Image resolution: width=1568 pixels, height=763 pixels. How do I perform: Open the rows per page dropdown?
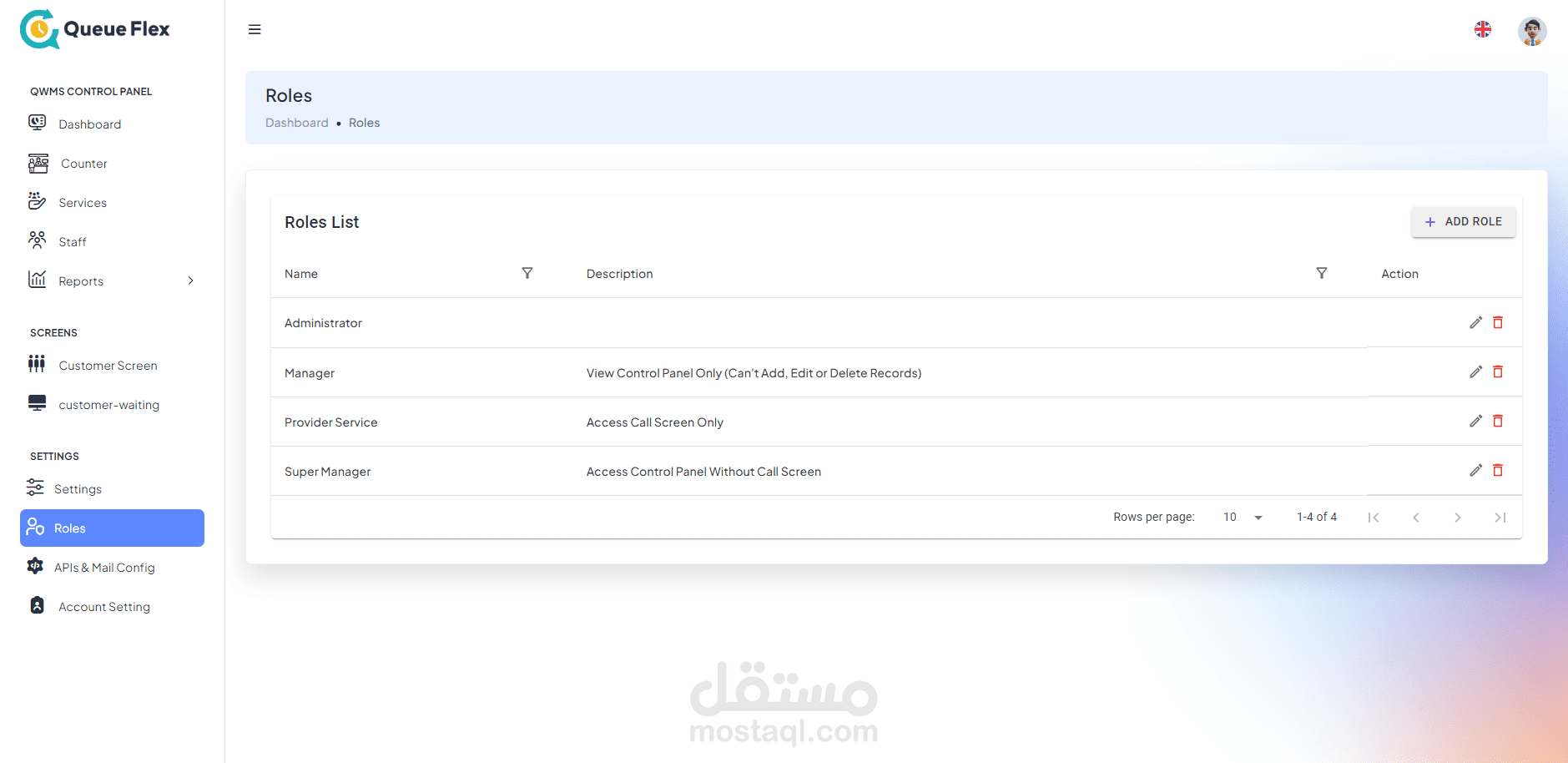point(1243,518)
